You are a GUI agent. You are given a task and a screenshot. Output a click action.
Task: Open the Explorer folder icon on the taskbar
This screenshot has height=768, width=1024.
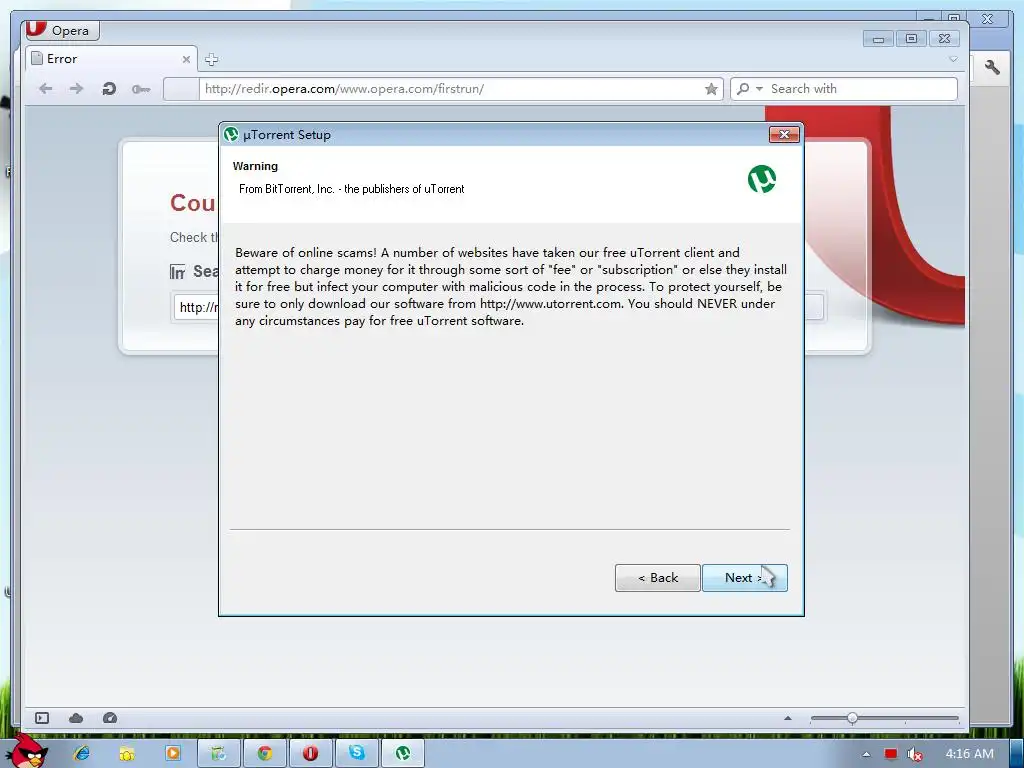pos(127,753)
